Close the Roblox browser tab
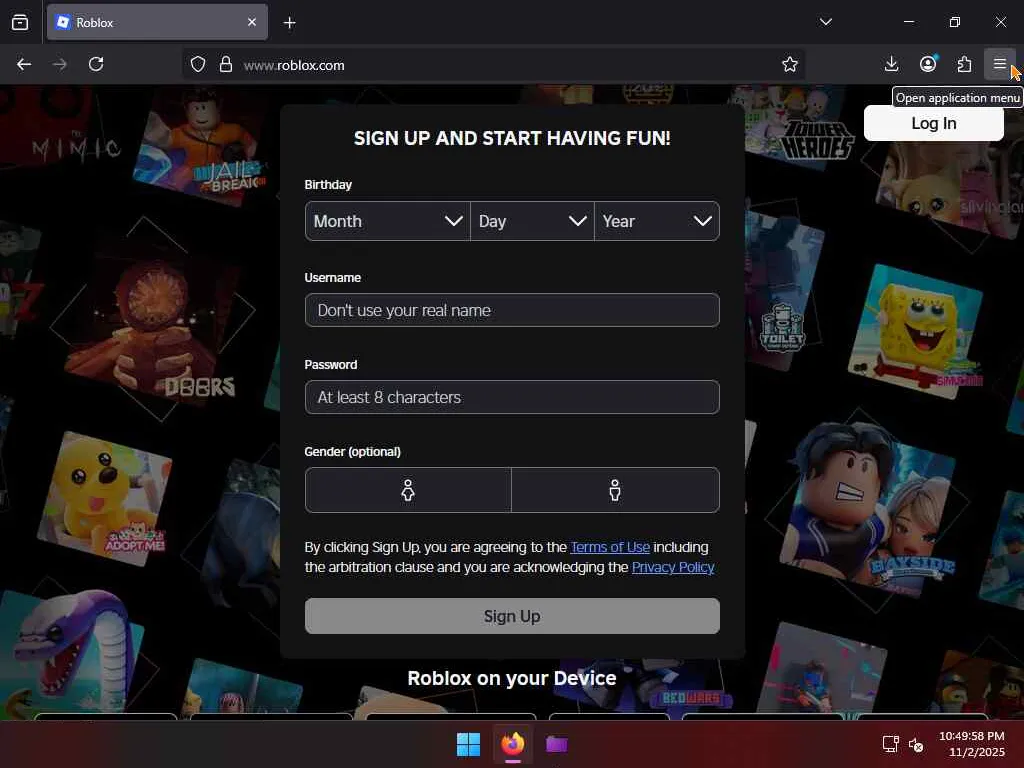Viewport: 1024px width, 768px height. pyautogui.click(x=252, y=22)
